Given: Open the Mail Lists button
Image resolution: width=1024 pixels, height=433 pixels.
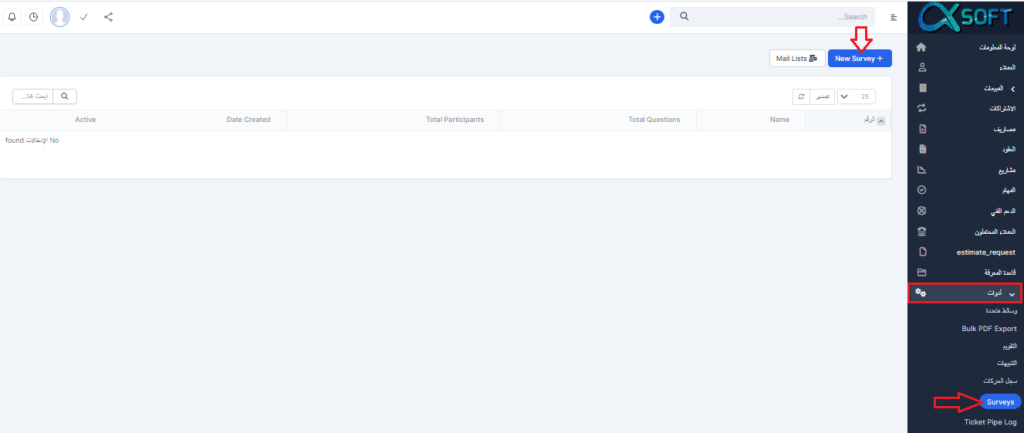Looking at the screenshot, I should 797,59.
